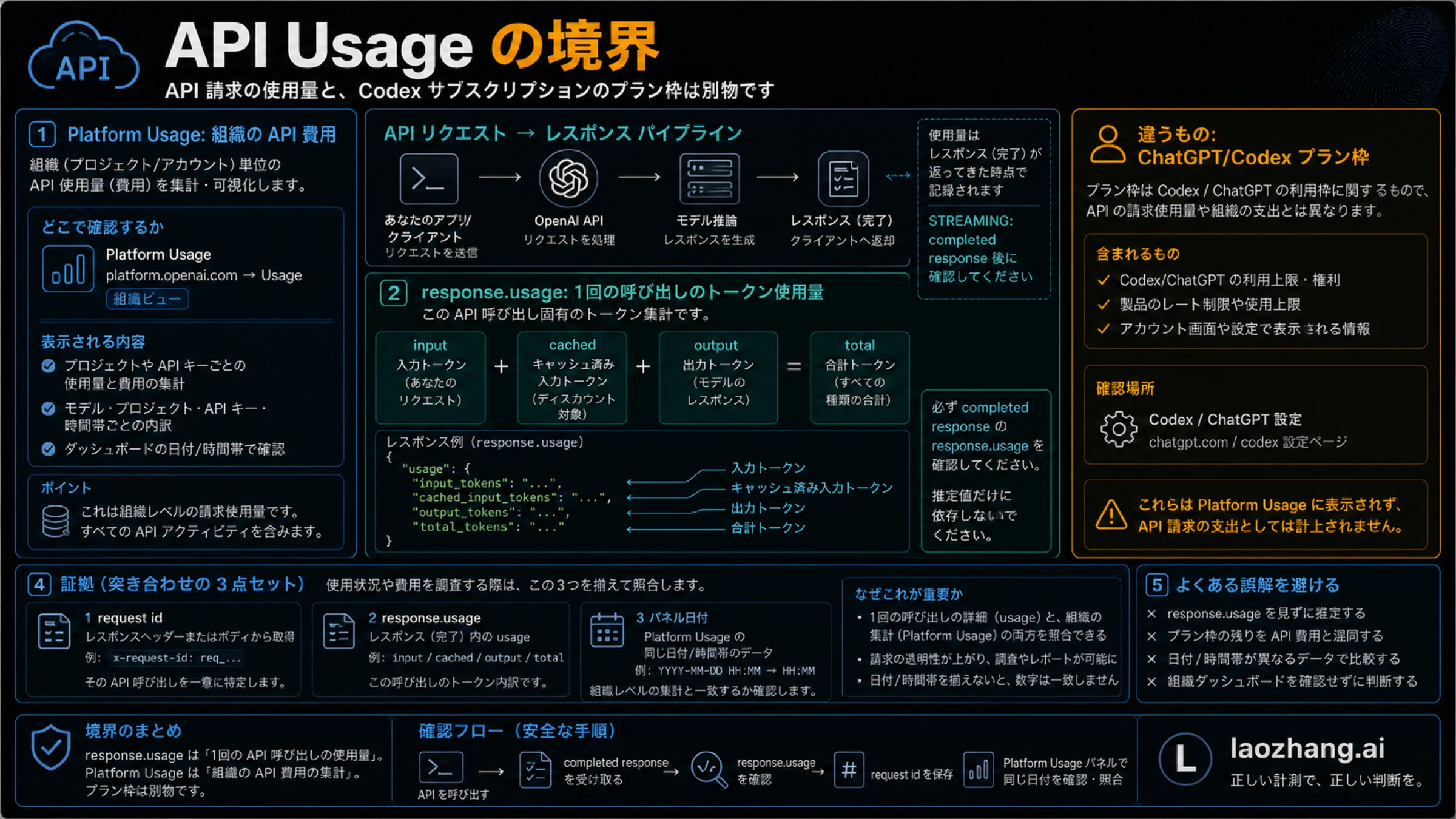Click the X mark beside 組織ダッシュボードを確認せずに判断する
Image resolution: width=1456 pixels, height=819 pixels.
pos(1151,681)
